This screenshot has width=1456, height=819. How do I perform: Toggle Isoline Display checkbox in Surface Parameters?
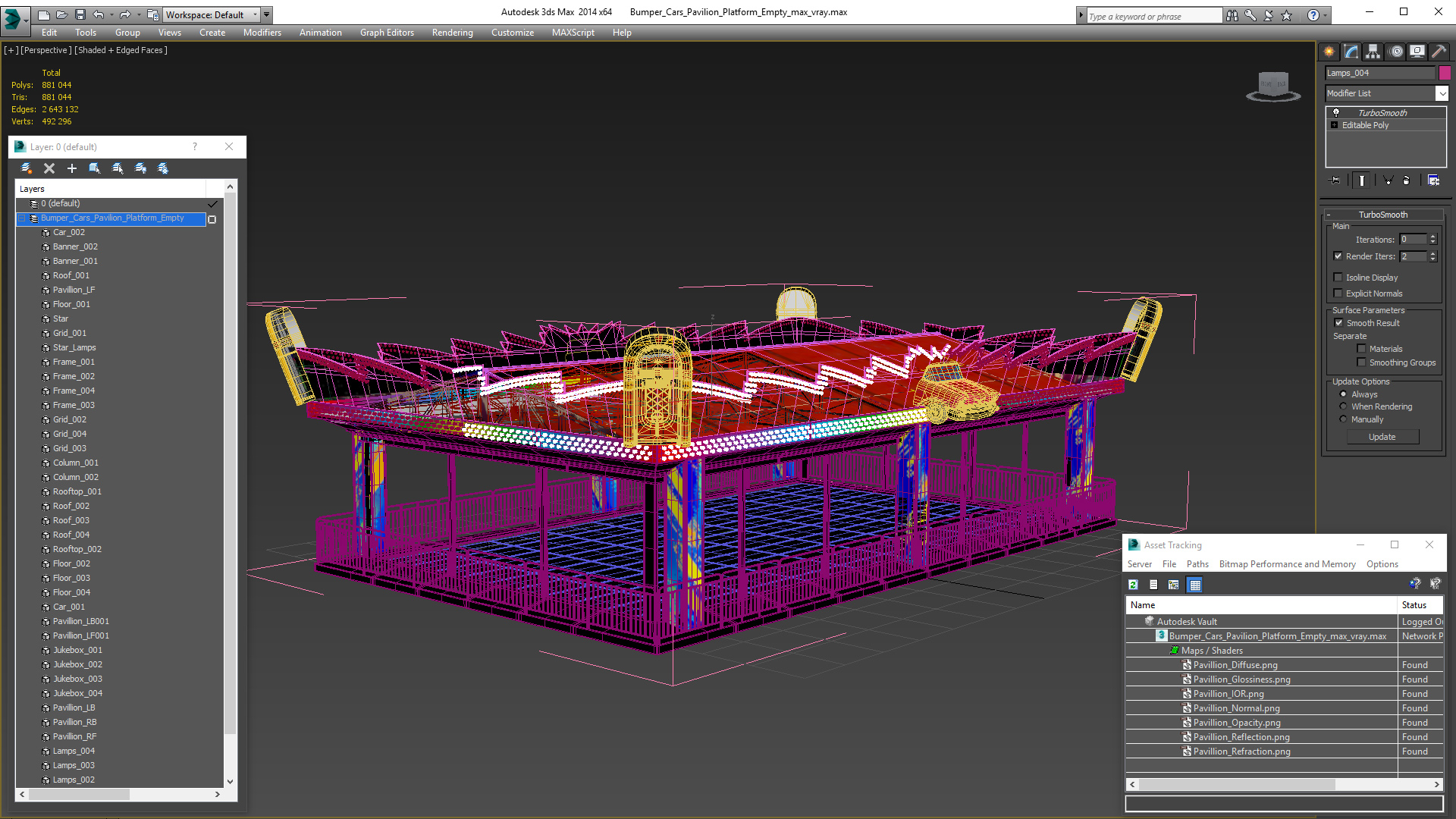click(1338, 278)
